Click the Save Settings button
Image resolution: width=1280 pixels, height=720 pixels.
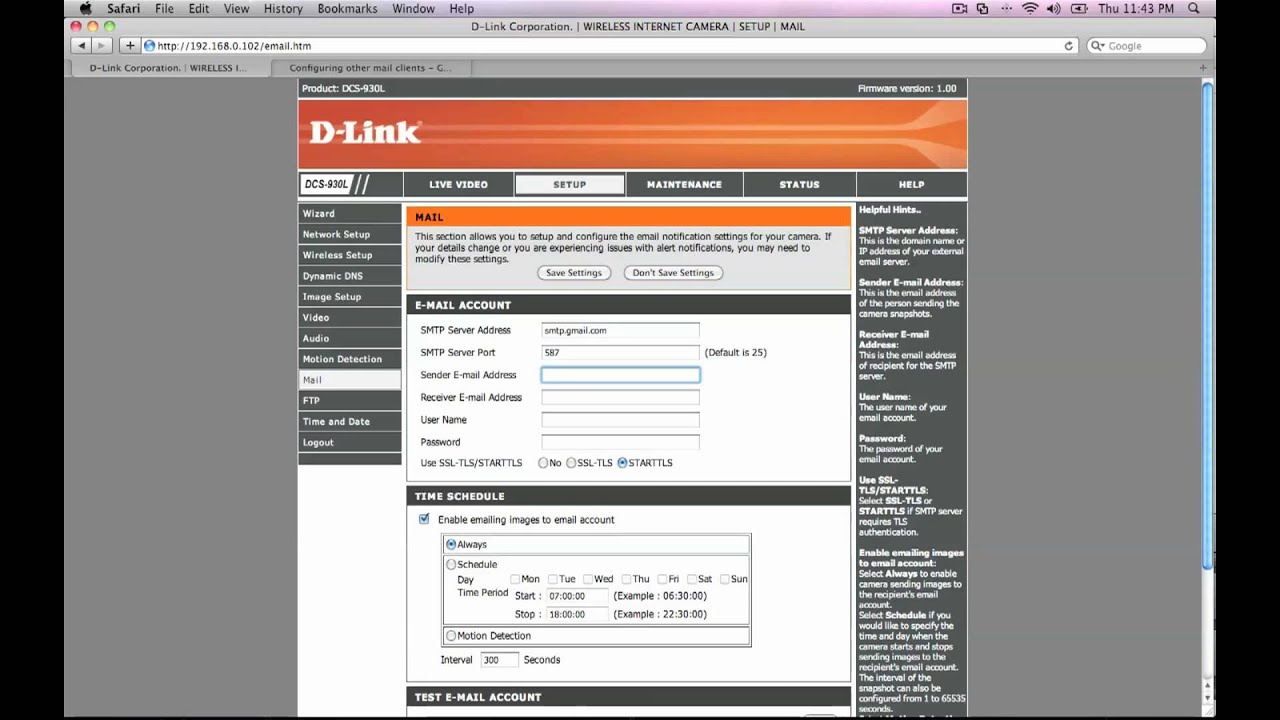pos(573,273)
